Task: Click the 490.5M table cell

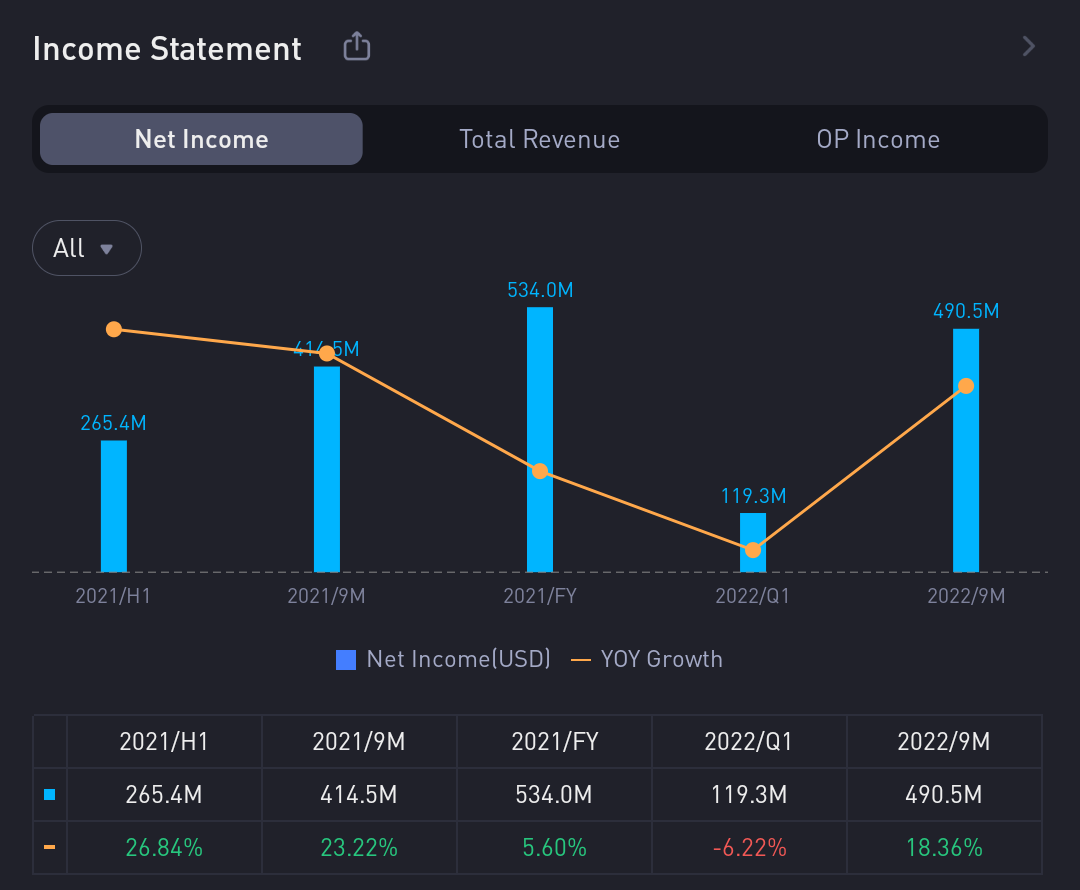Action: tap(944, 795)
